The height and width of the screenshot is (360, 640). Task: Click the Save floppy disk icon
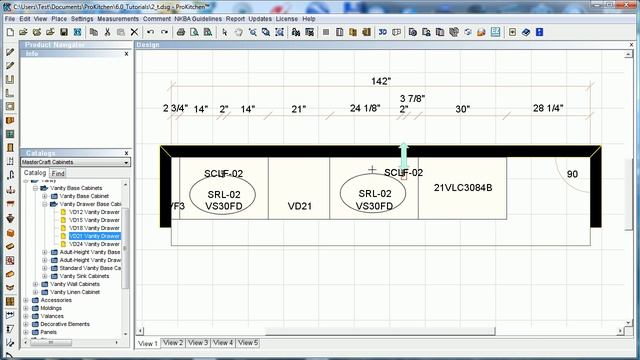click(x=64, y=32)
